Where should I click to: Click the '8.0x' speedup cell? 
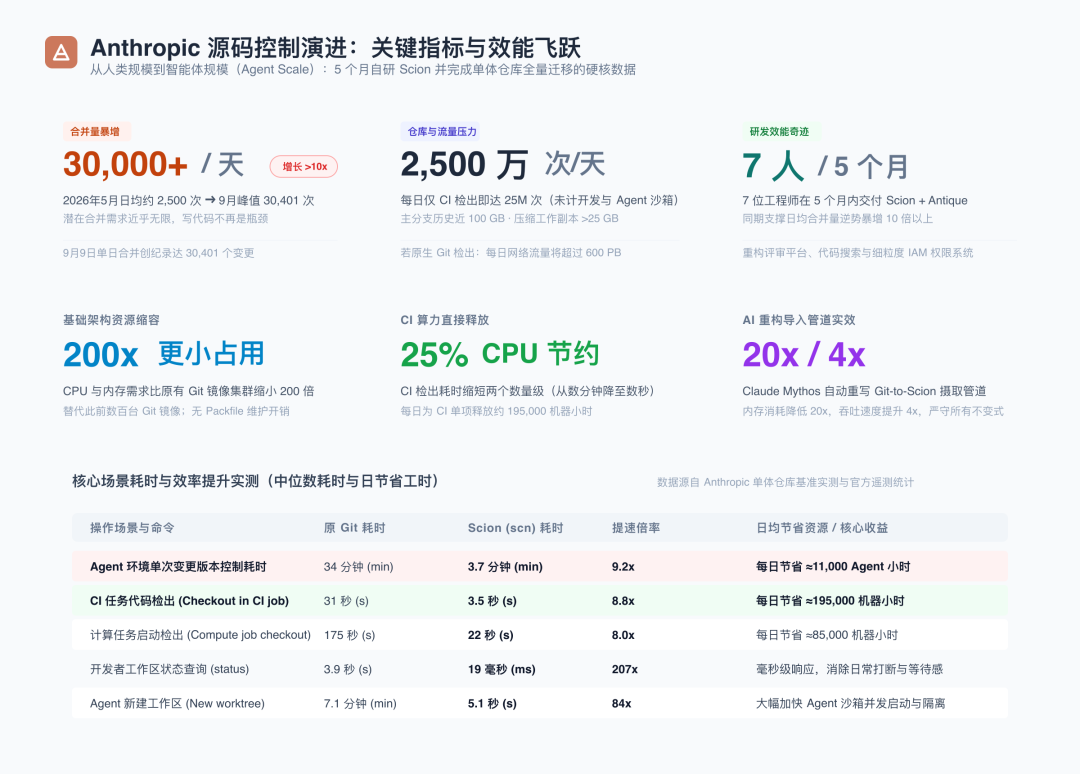(x=623, y=635)
